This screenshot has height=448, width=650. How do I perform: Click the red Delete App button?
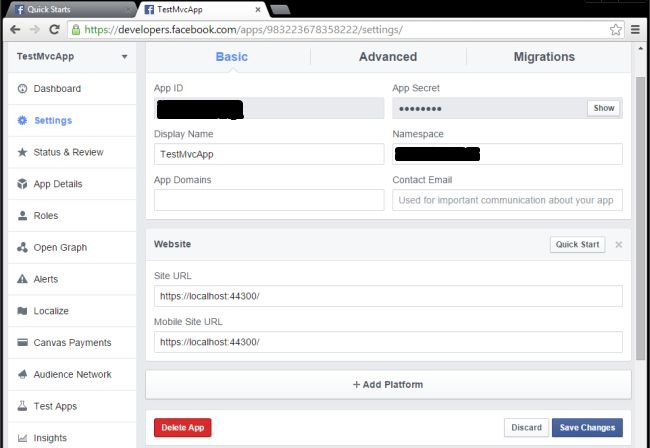pos(182,427)
